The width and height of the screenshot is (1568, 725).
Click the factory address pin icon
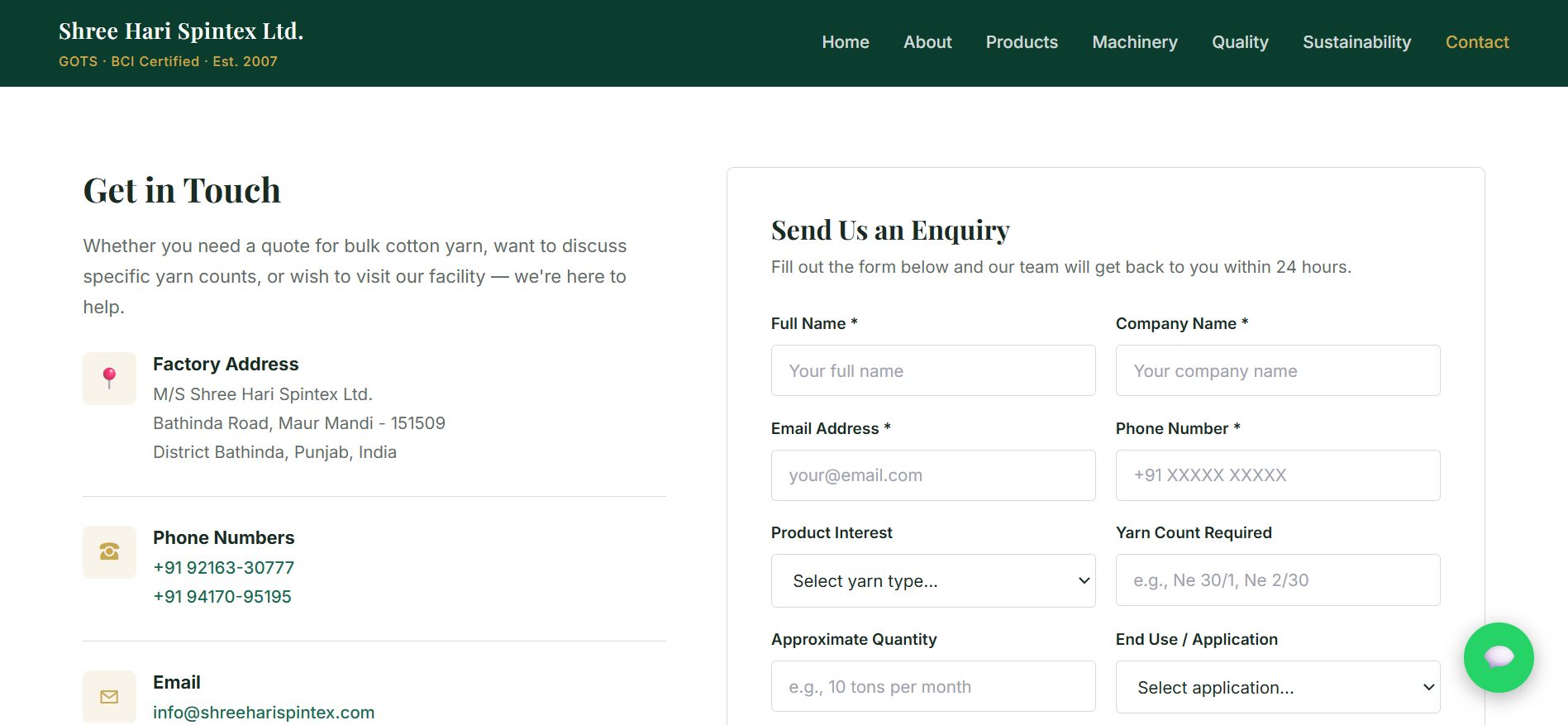click(109, 379)
